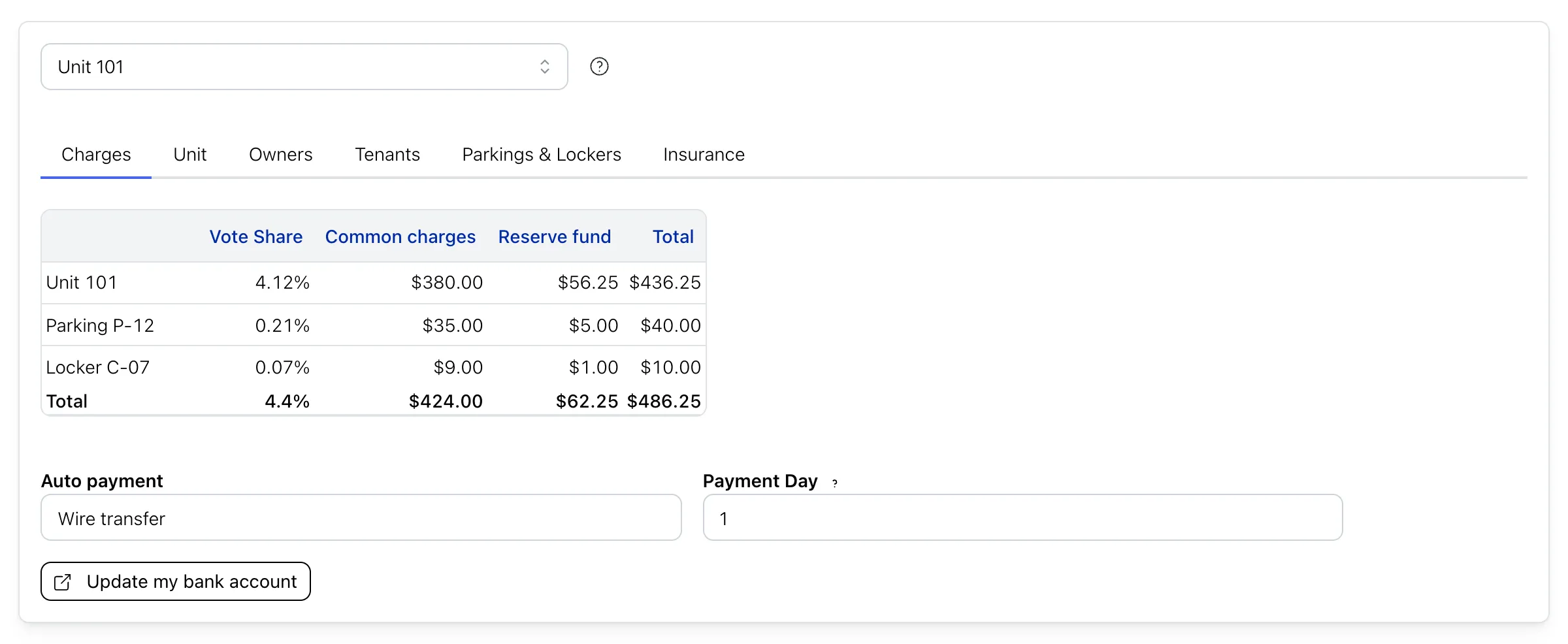Viewport: 1568px width, 644px height.
Task: Click the Vote Share column header
Action: (256, 236)
